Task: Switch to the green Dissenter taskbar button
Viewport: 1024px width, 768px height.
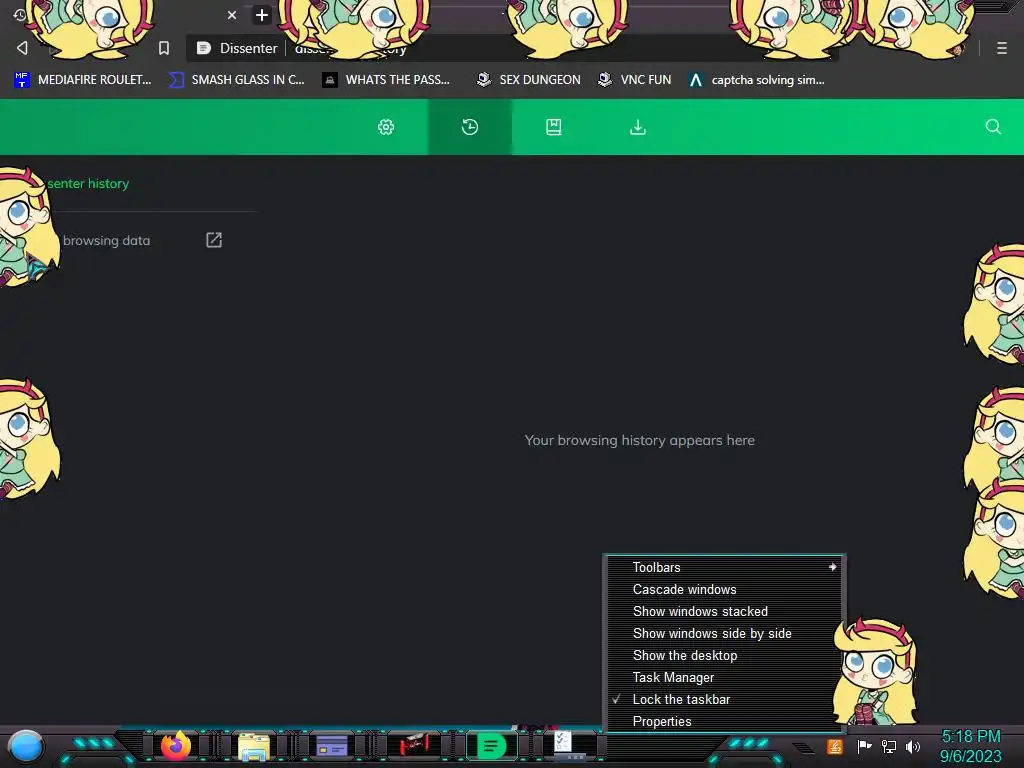Action: coord(492,746)
